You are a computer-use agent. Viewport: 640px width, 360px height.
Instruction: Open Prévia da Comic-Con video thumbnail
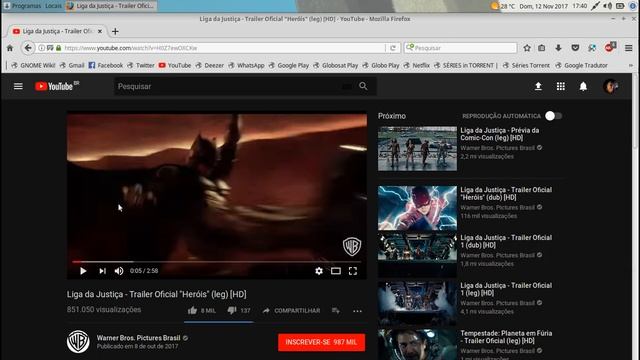pyautogui.click(x=417, y=149)
